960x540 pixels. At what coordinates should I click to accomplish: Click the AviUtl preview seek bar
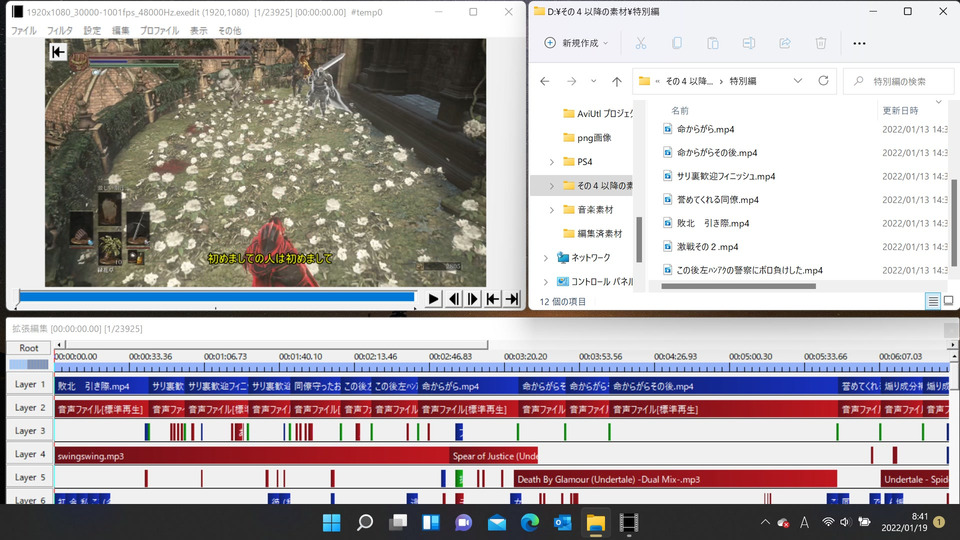coord(217,297)
